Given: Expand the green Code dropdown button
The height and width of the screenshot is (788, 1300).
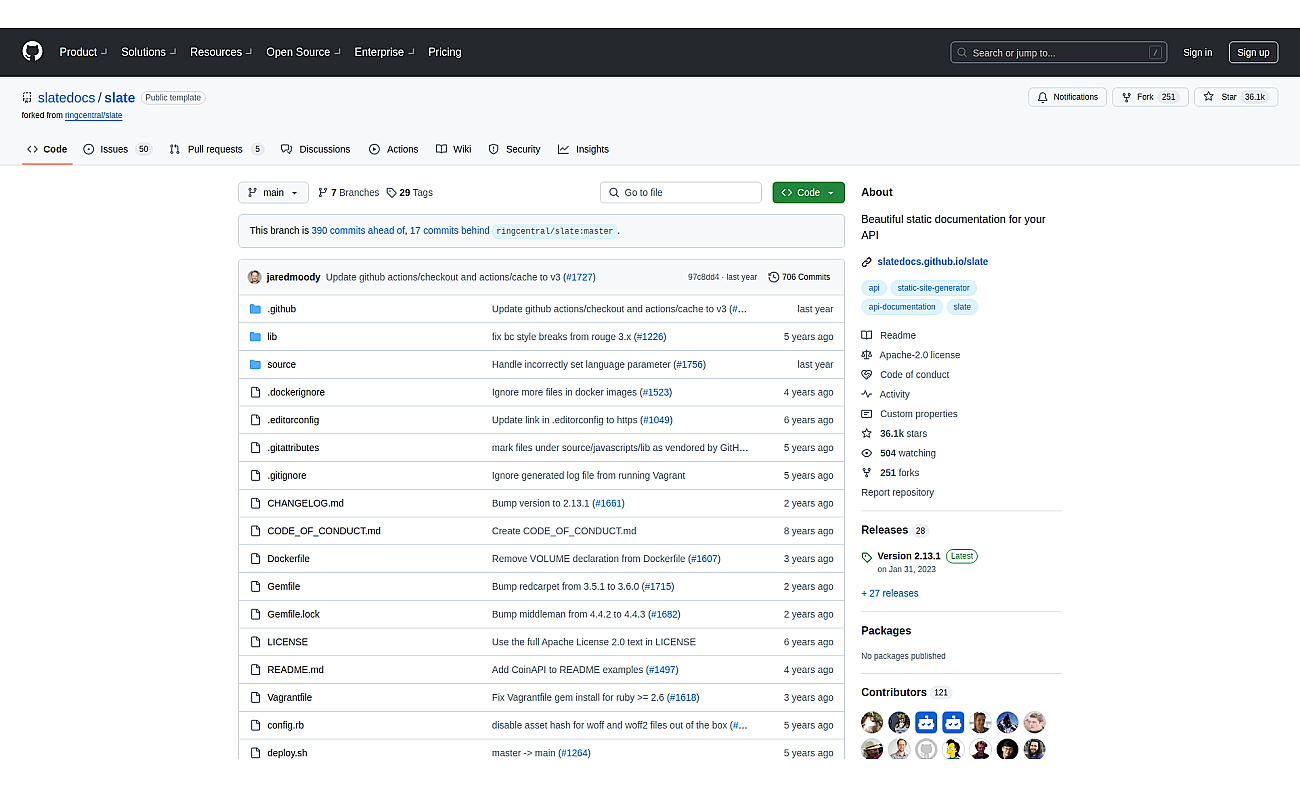Looking at the screenshot, I should [x=808, y=192].
